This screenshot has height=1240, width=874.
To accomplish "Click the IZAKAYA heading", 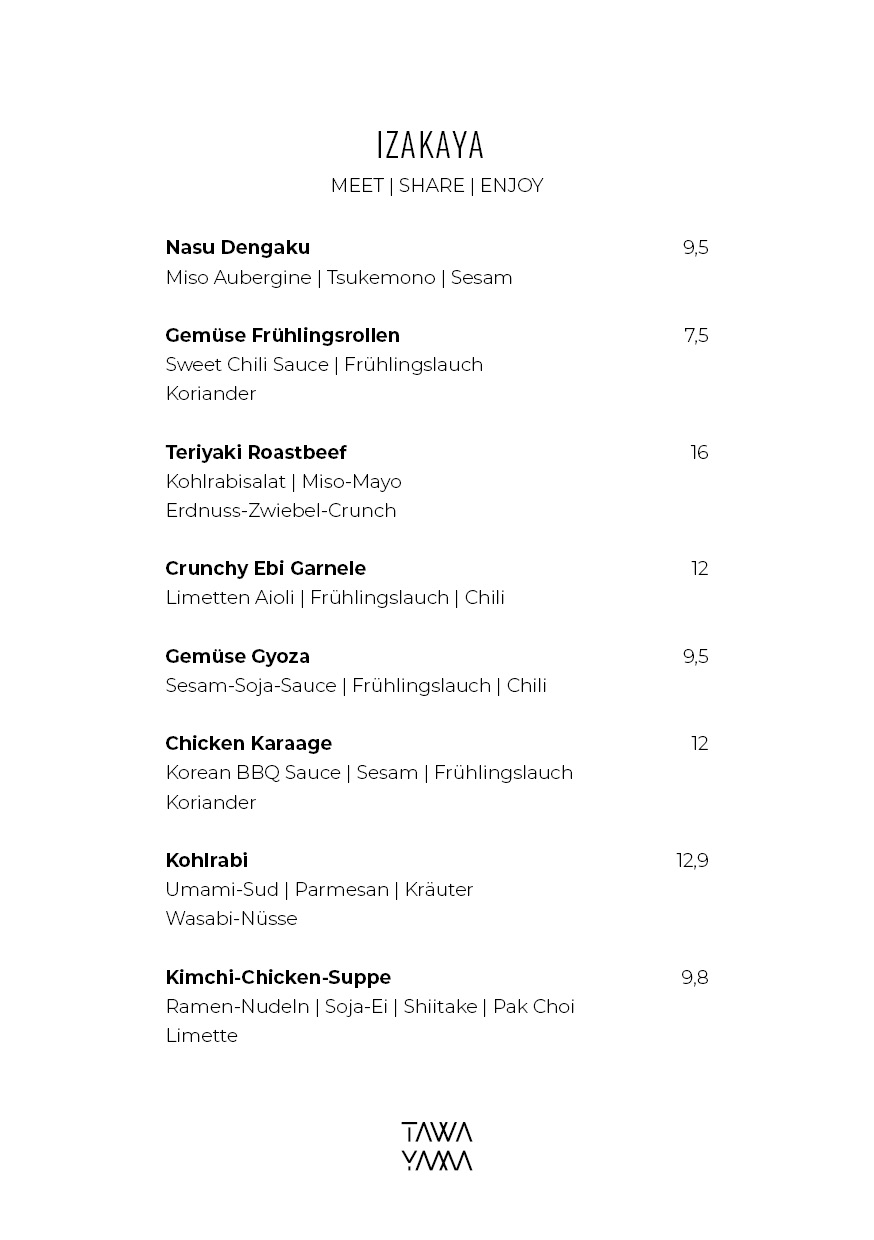I will (430, 145).
